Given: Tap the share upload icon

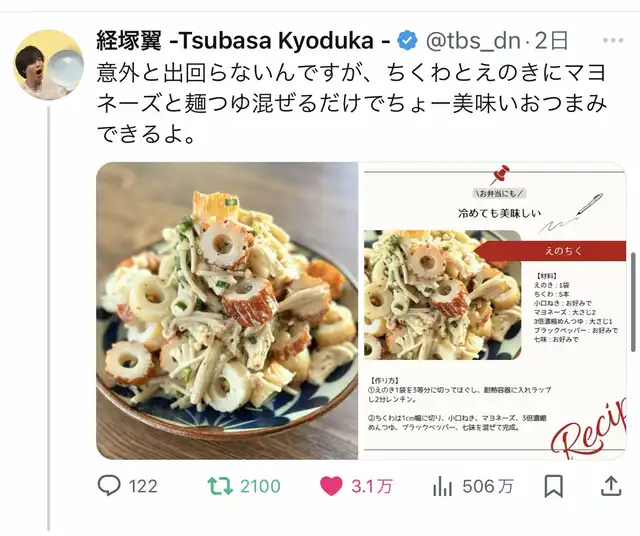Looking at the screenshot, I should pos(611,486).
